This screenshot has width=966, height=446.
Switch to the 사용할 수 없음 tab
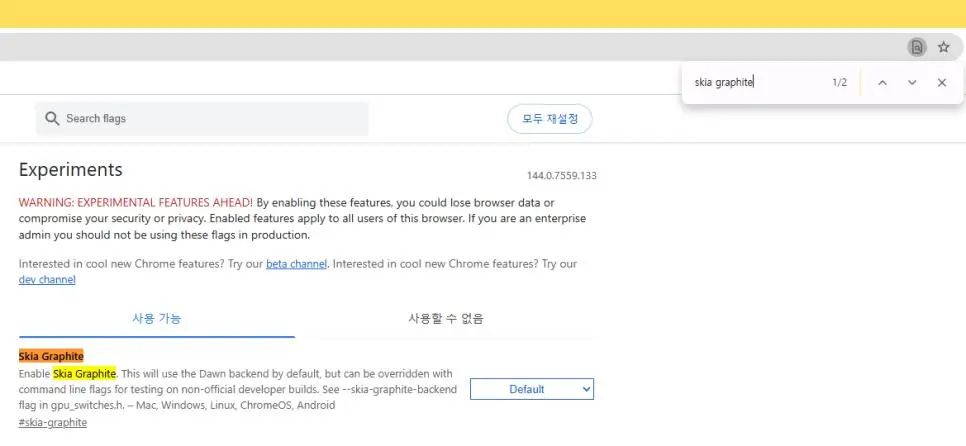445,319
